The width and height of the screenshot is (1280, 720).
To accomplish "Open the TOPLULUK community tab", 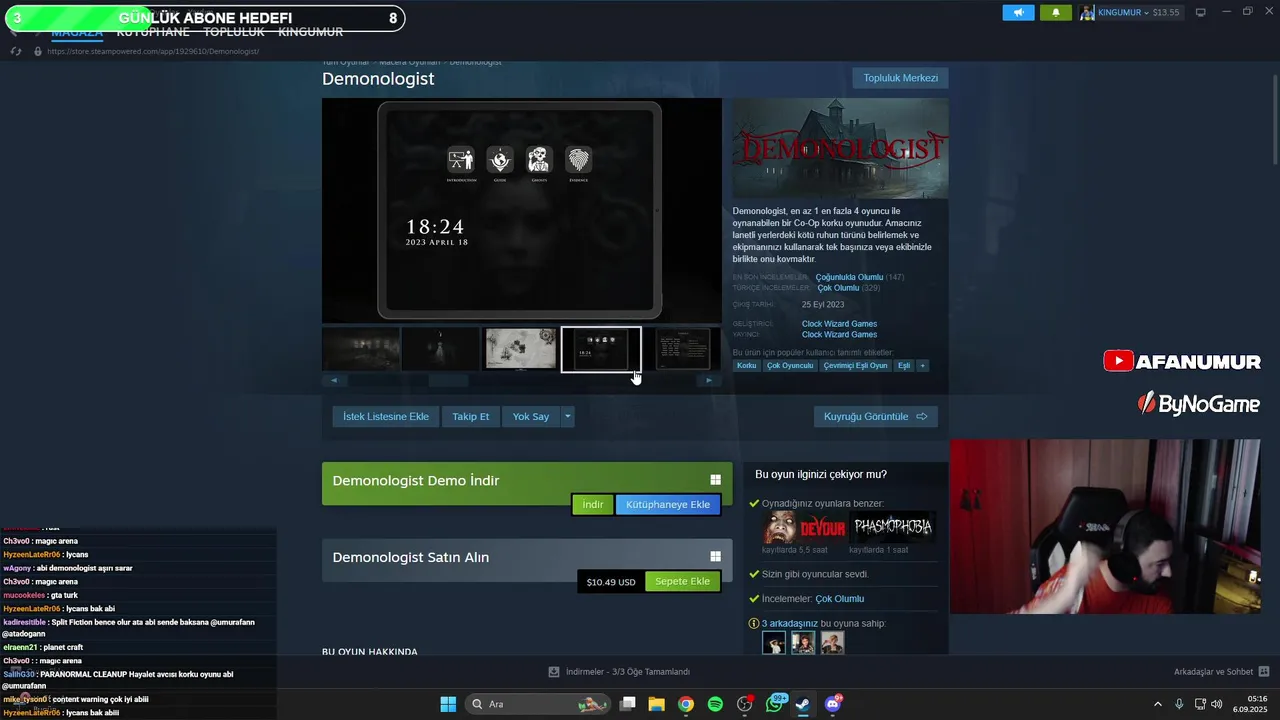I will coord(234,33).
